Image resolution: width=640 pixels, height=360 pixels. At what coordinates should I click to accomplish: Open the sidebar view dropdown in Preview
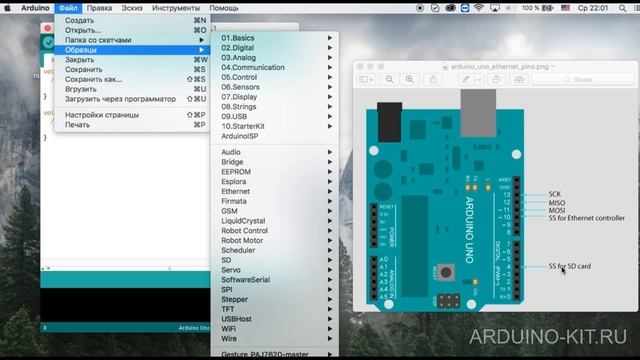[x=367, y=79]
